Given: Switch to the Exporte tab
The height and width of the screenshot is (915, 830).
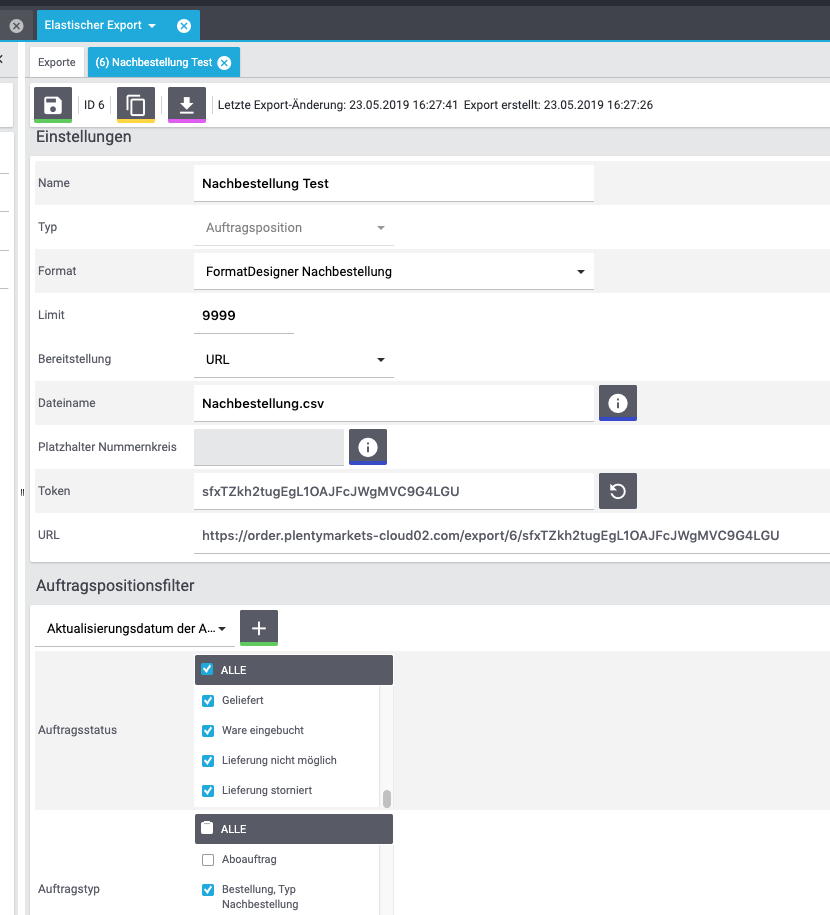Looking at the screenshot, I should (x=57, y=62).
